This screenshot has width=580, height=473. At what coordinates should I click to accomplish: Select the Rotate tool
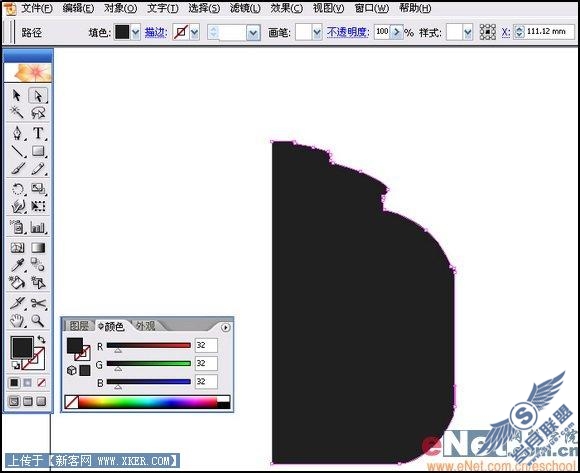pos(17,189)
